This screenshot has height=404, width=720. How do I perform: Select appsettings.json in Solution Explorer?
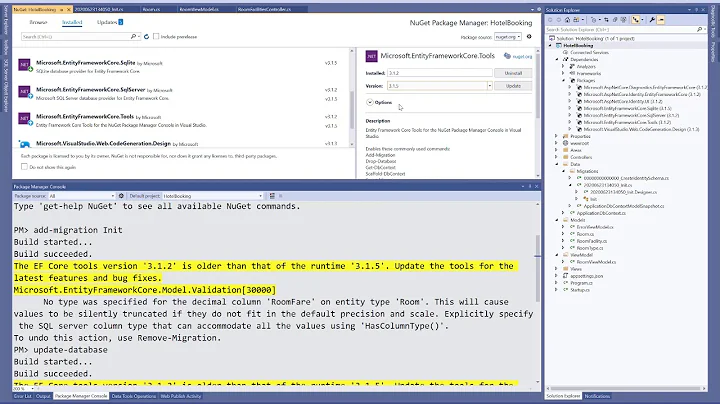[x=587, y=276]
